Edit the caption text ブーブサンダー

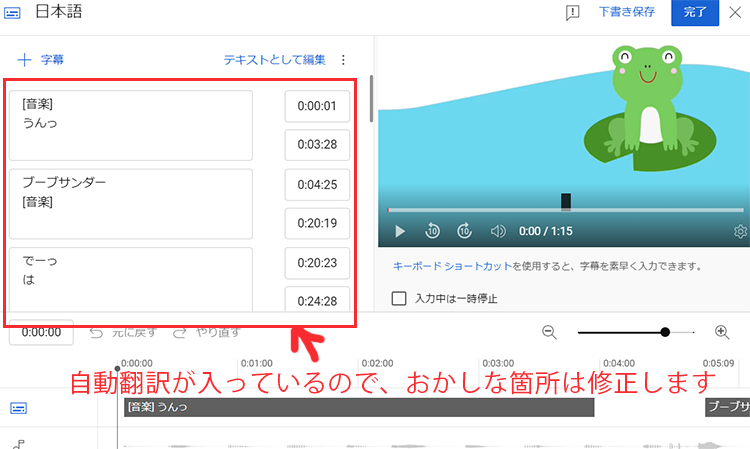click(x=131, y=204)
